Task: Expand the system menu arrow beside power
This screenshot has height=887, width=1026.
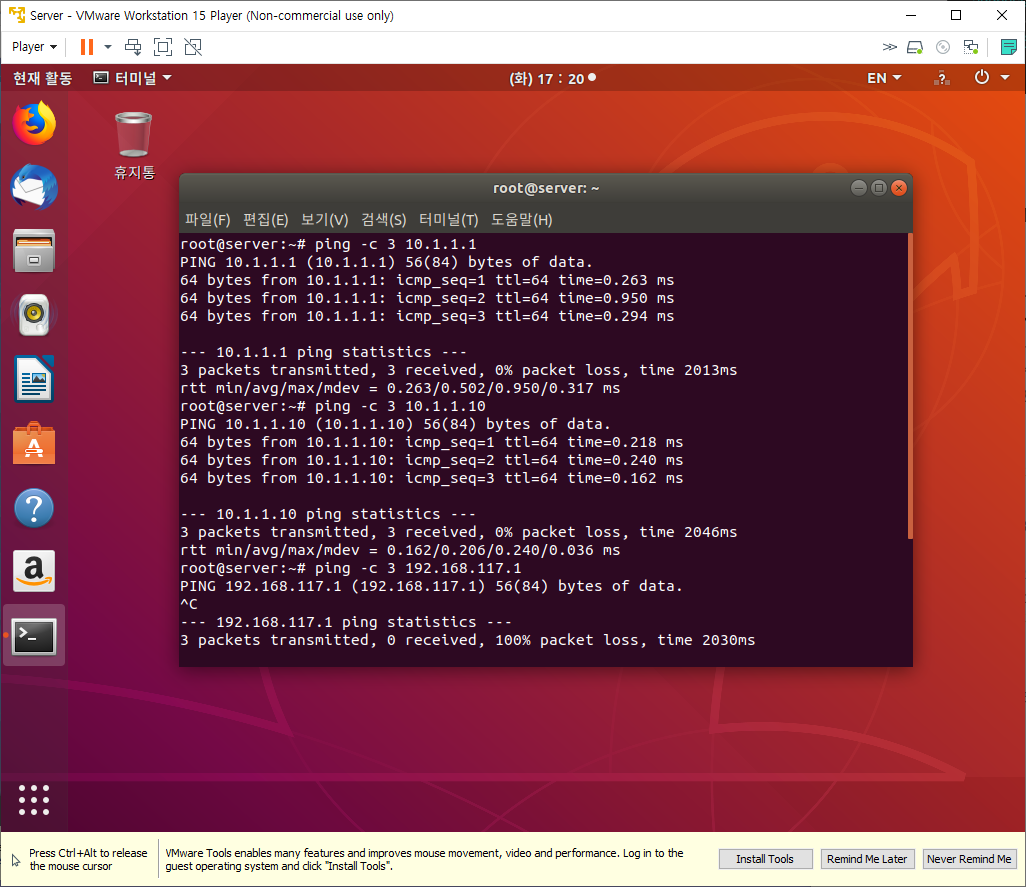Action: tap(1005, 78)
